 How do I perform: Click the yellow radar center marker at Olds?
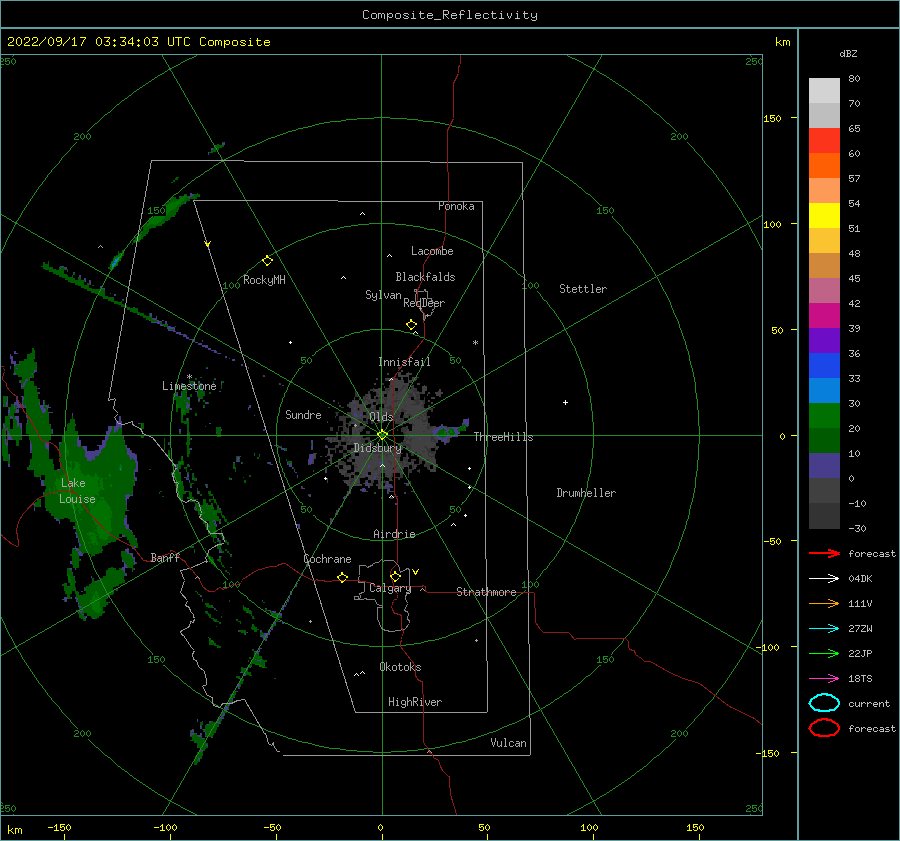pyautogui.click(x=382, y=435)
